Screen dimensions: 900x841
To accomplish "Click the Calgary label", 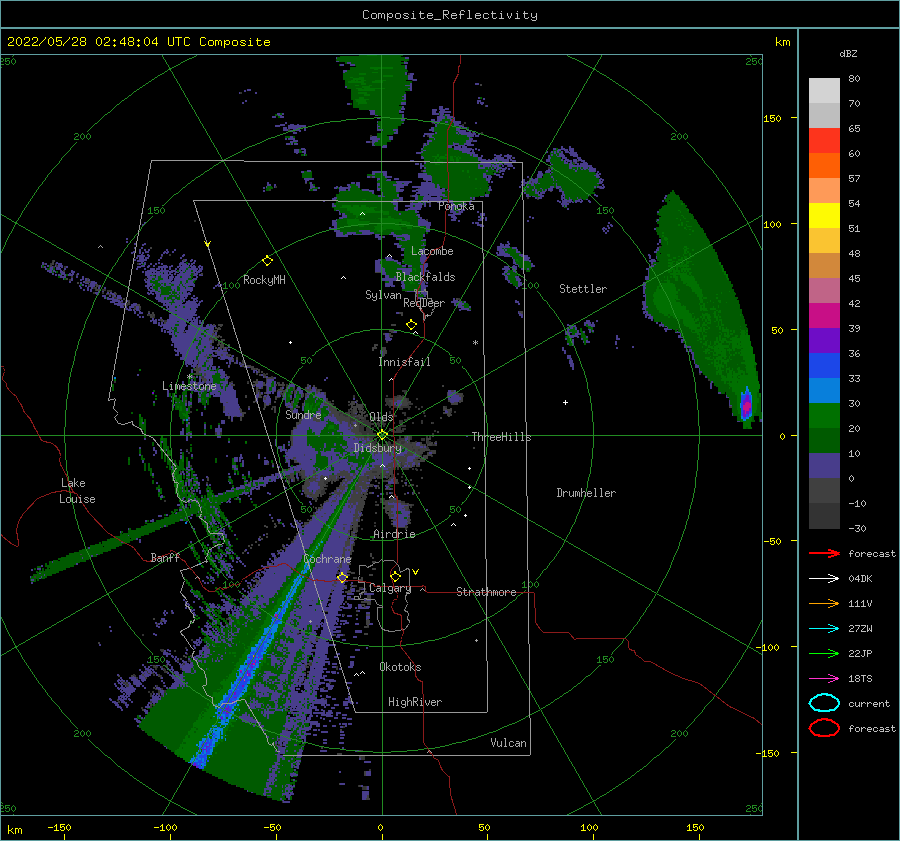I will click(x=390, y=588).
